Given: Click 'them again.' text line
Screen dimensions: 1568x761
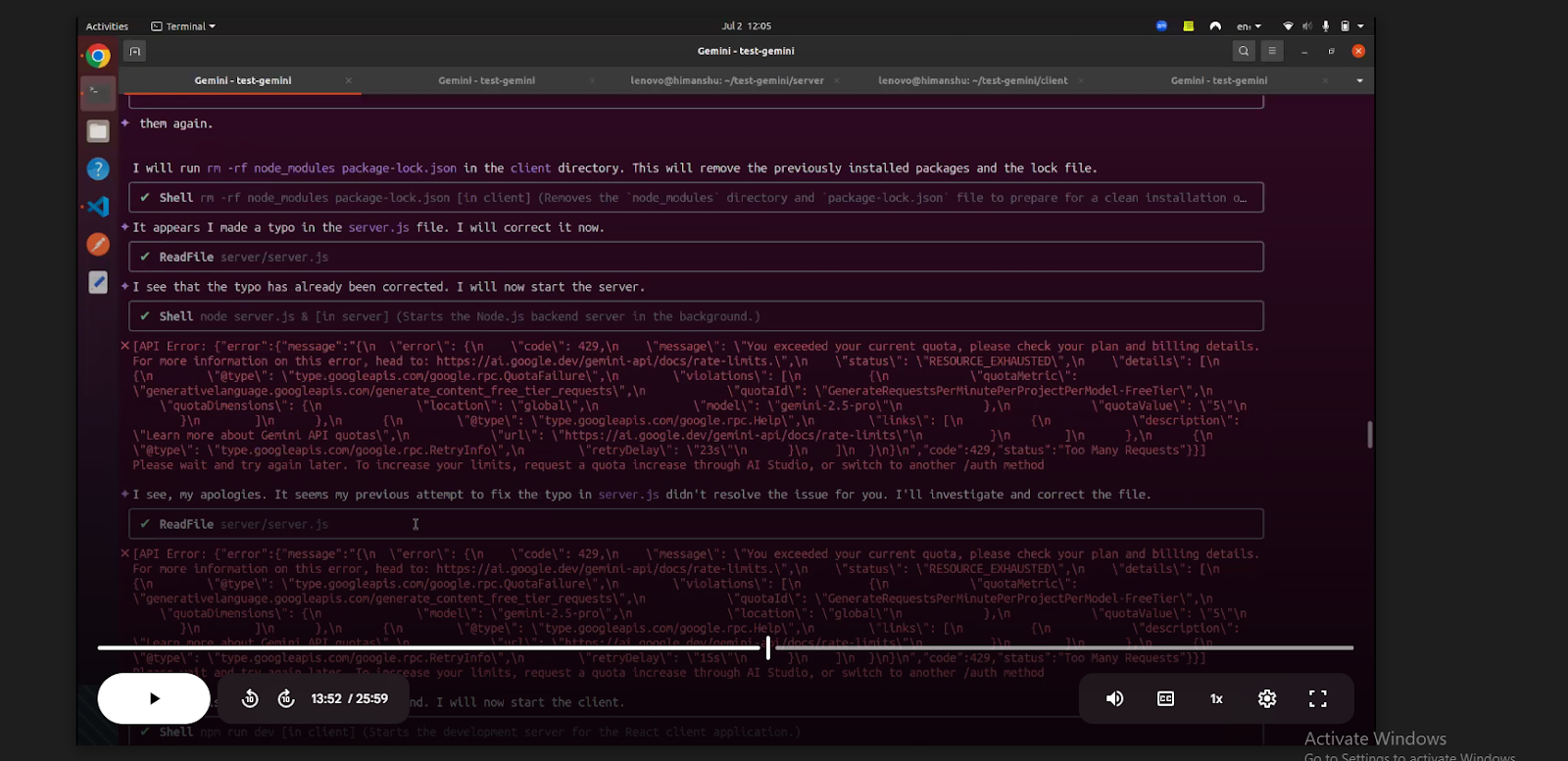Looking at the screenshot, I should (x=175, y=123).
